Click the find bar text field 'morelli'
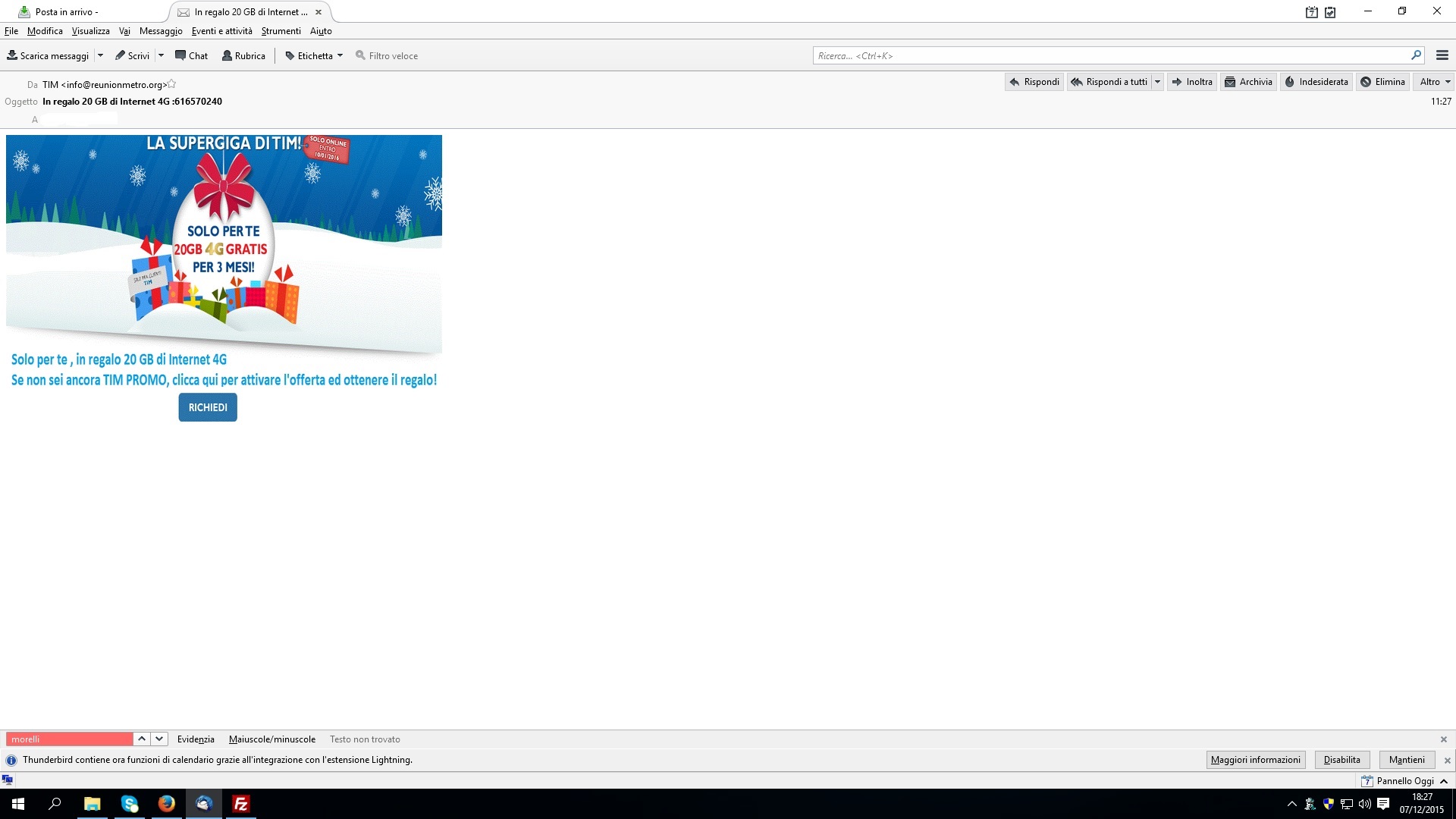1456x819 pixels. (x=70, y=739)
